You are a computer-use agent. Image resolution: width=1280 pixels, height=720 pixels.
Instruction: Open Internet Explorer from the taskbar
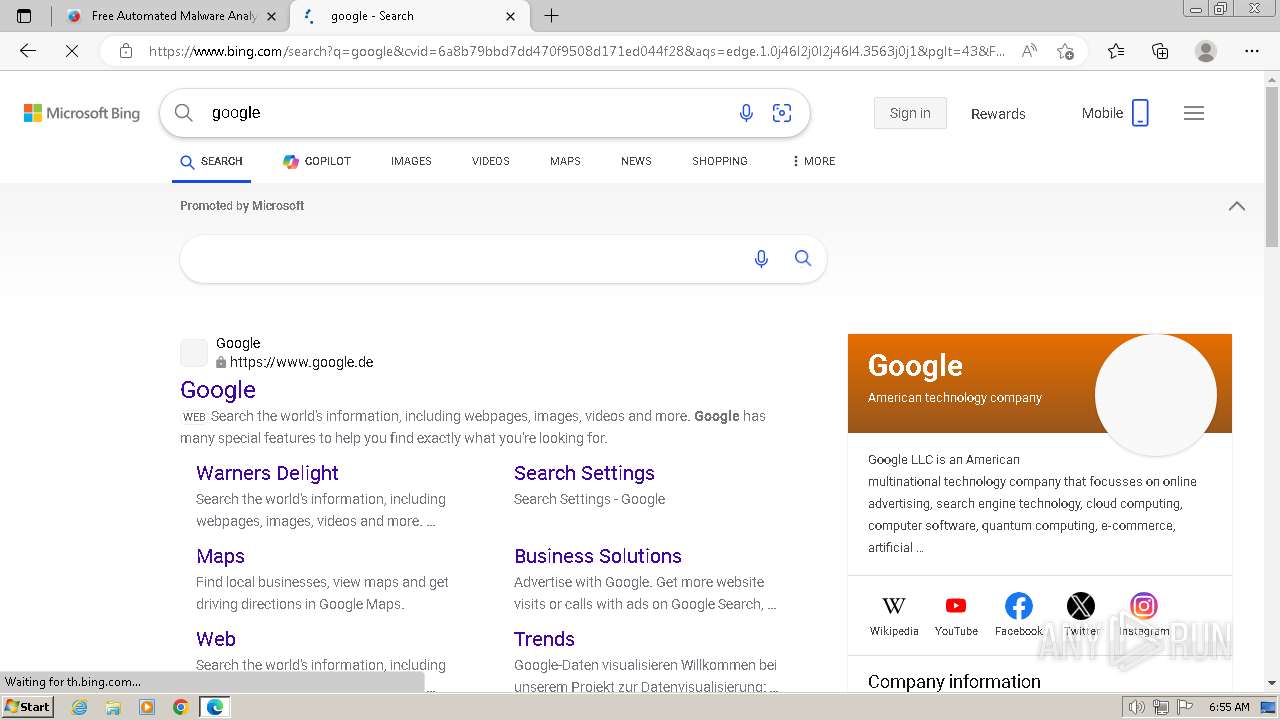click(x=80, y=707)
